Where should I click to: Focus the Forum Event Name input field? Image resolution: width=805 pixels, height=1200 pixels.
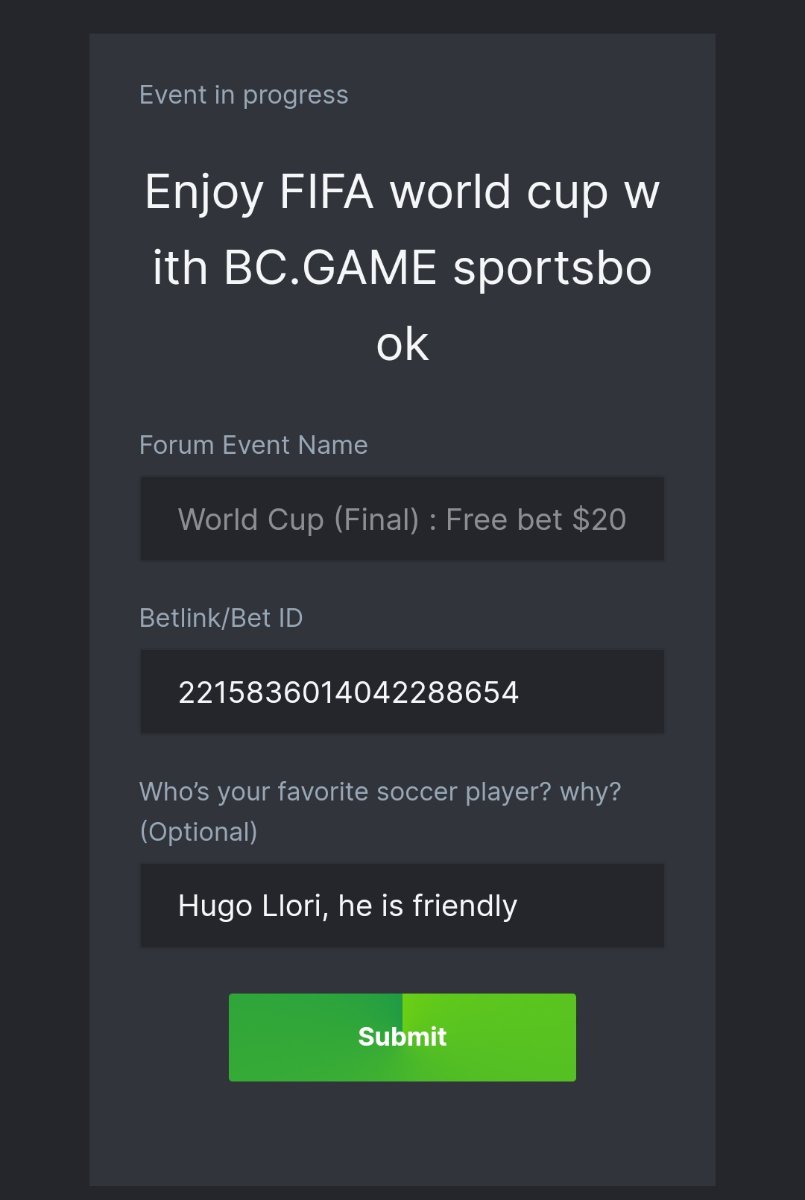[402, 519]
